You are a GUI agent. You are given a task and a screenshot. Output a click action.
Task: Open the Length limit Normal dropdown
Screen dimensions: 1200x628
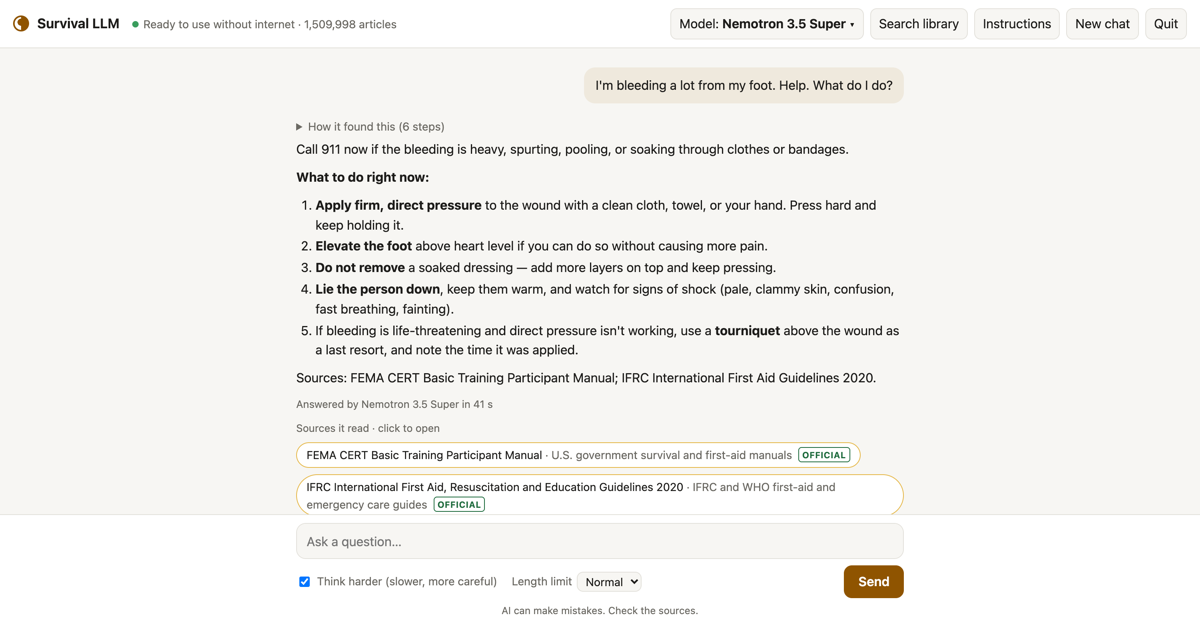point(609,582)
